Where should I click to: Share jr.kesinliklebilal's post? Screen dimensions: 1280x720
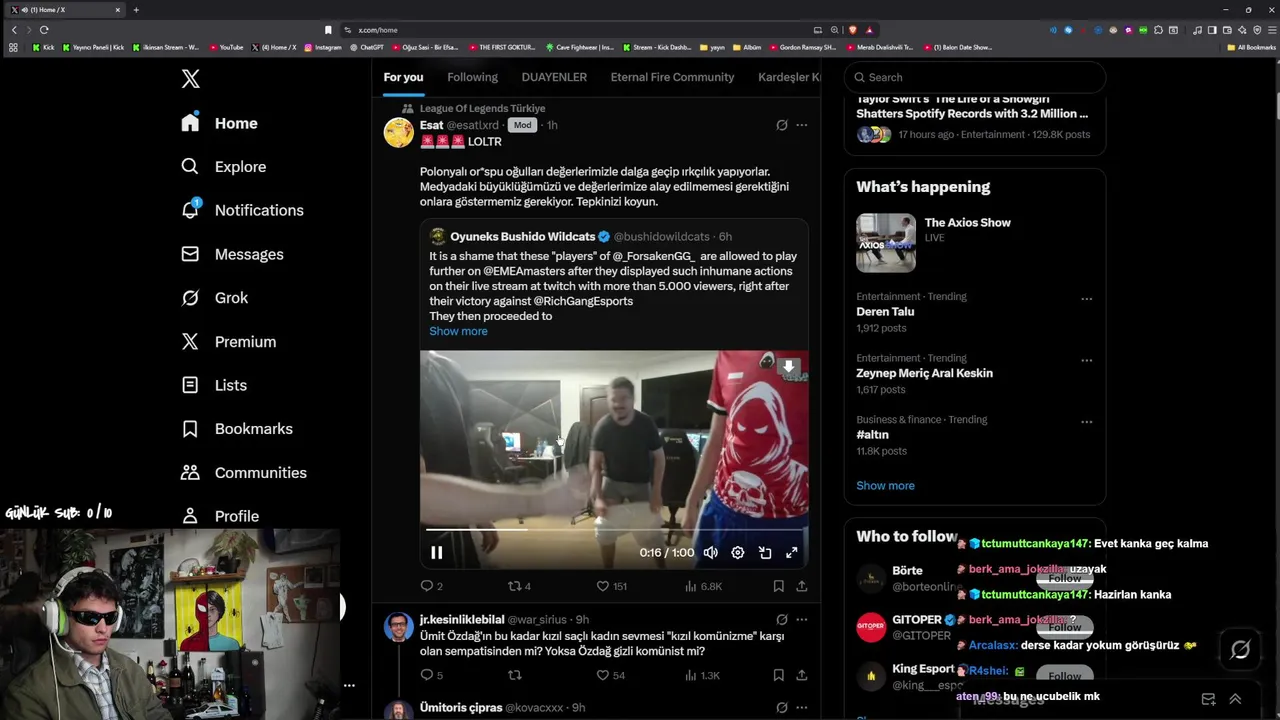(x=801, y=676)
